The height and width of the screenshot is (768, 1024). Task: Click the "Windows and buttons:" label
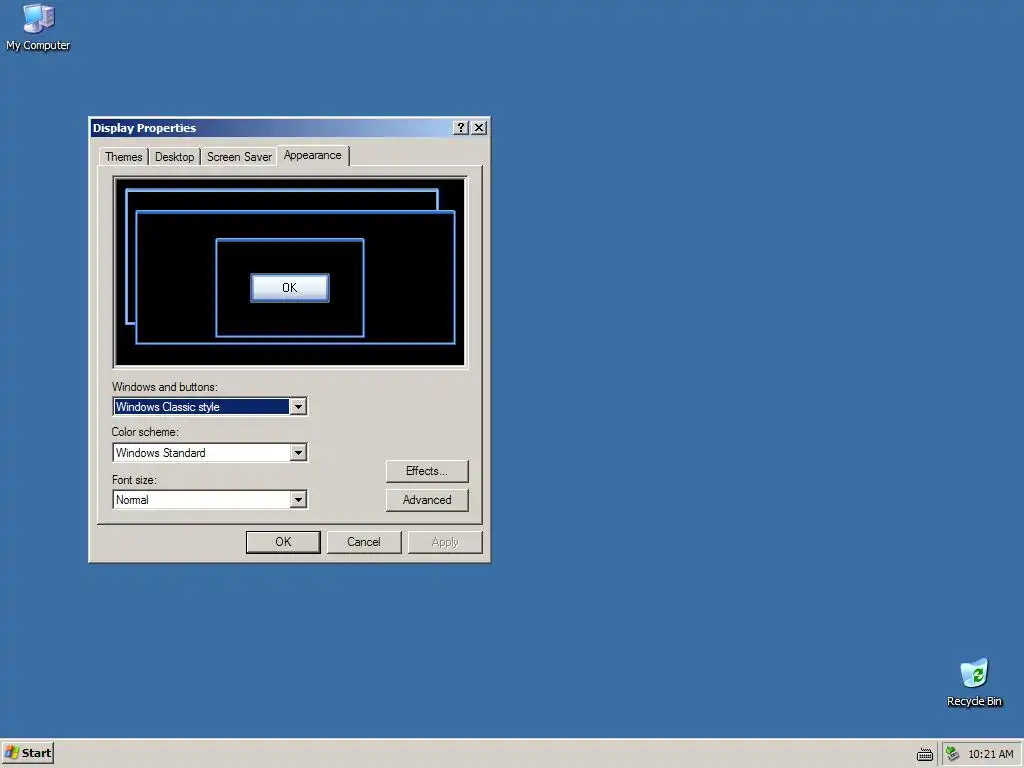tap(165, 387)
